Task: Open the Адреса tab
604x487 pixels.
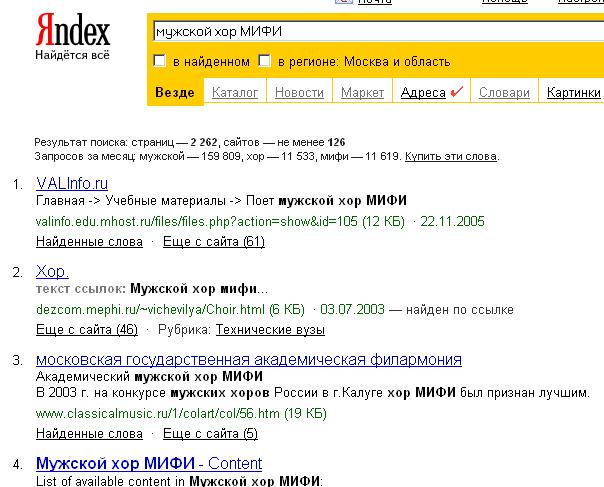Action: pyautogui.click(x=423, y=92)
